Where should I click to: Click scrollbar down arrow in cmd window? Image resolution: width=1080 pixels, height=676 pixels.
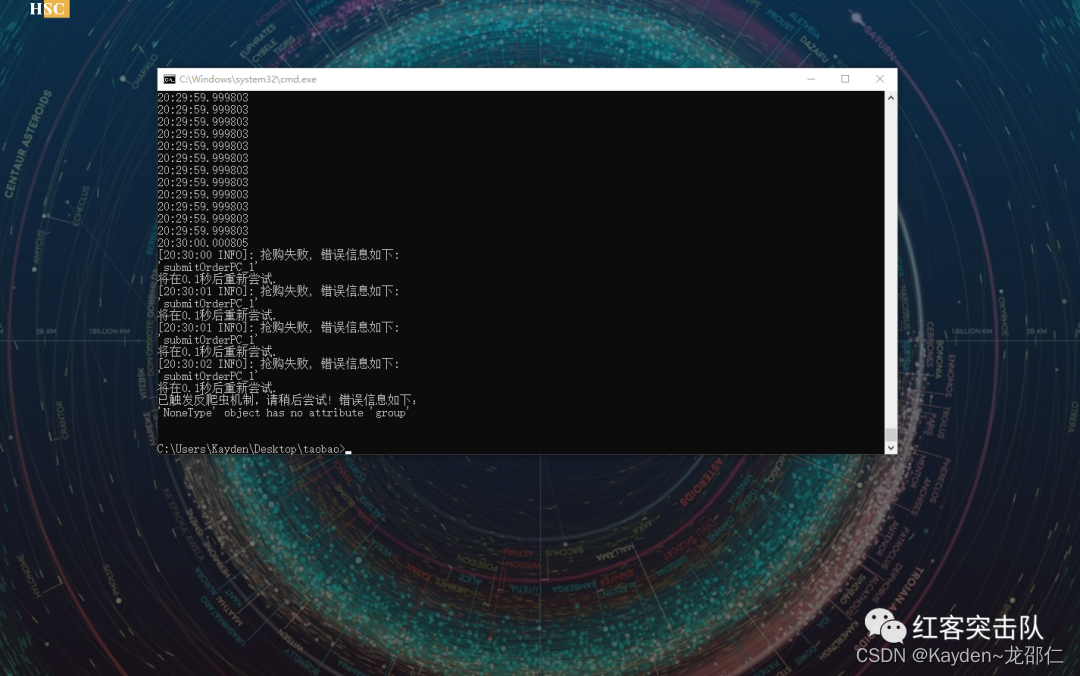coord(891,447)
